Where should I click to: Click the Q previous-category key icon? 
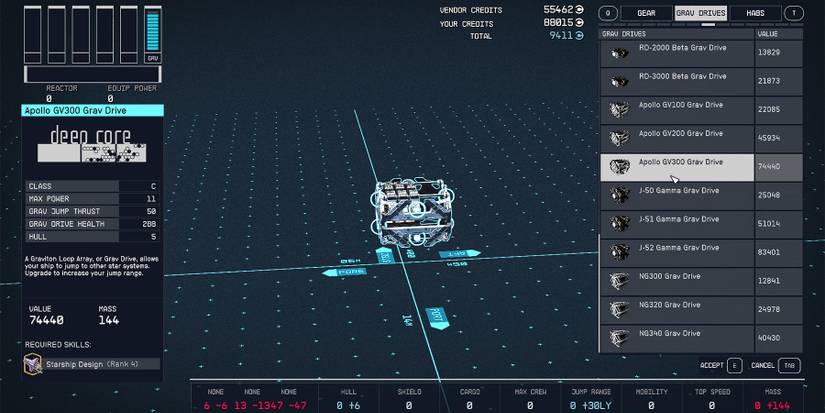[608, 13]
